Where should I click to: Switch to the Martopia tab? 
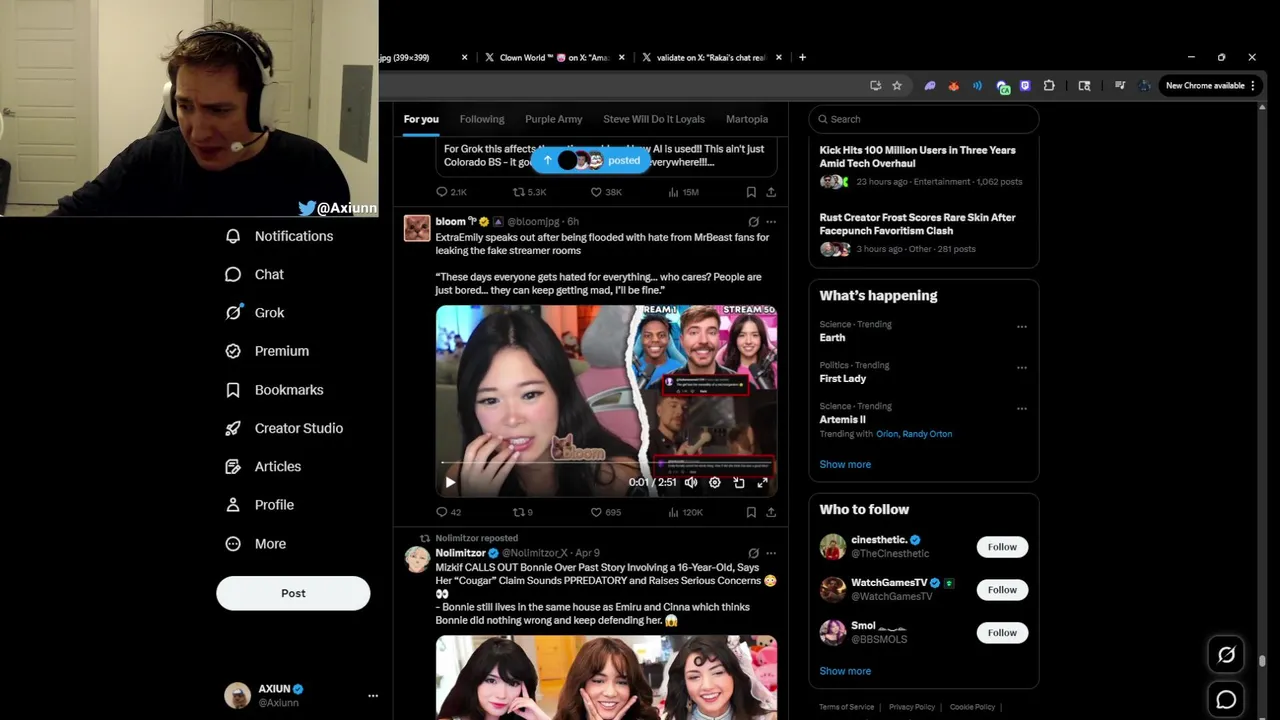[x=747, y=119]
